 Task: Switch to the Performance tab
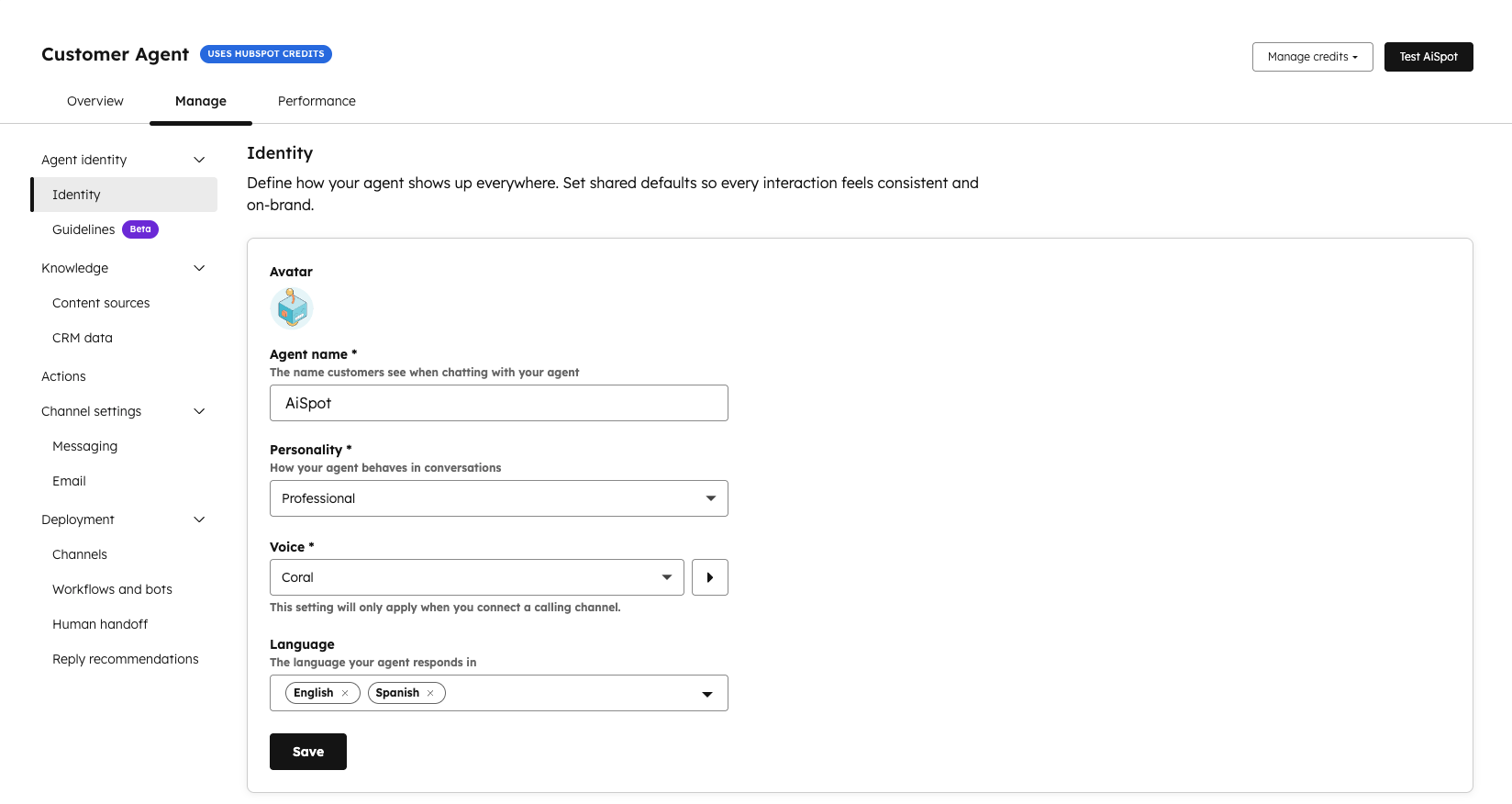[x=317, y=101]
